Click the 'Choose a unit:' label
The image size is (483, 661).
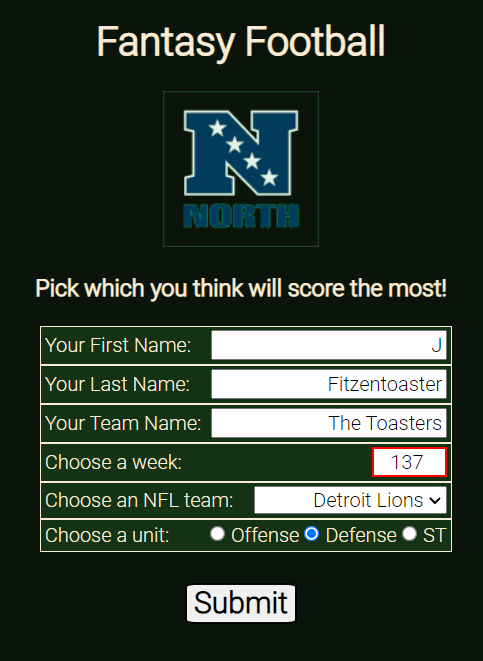click(107, 535)
